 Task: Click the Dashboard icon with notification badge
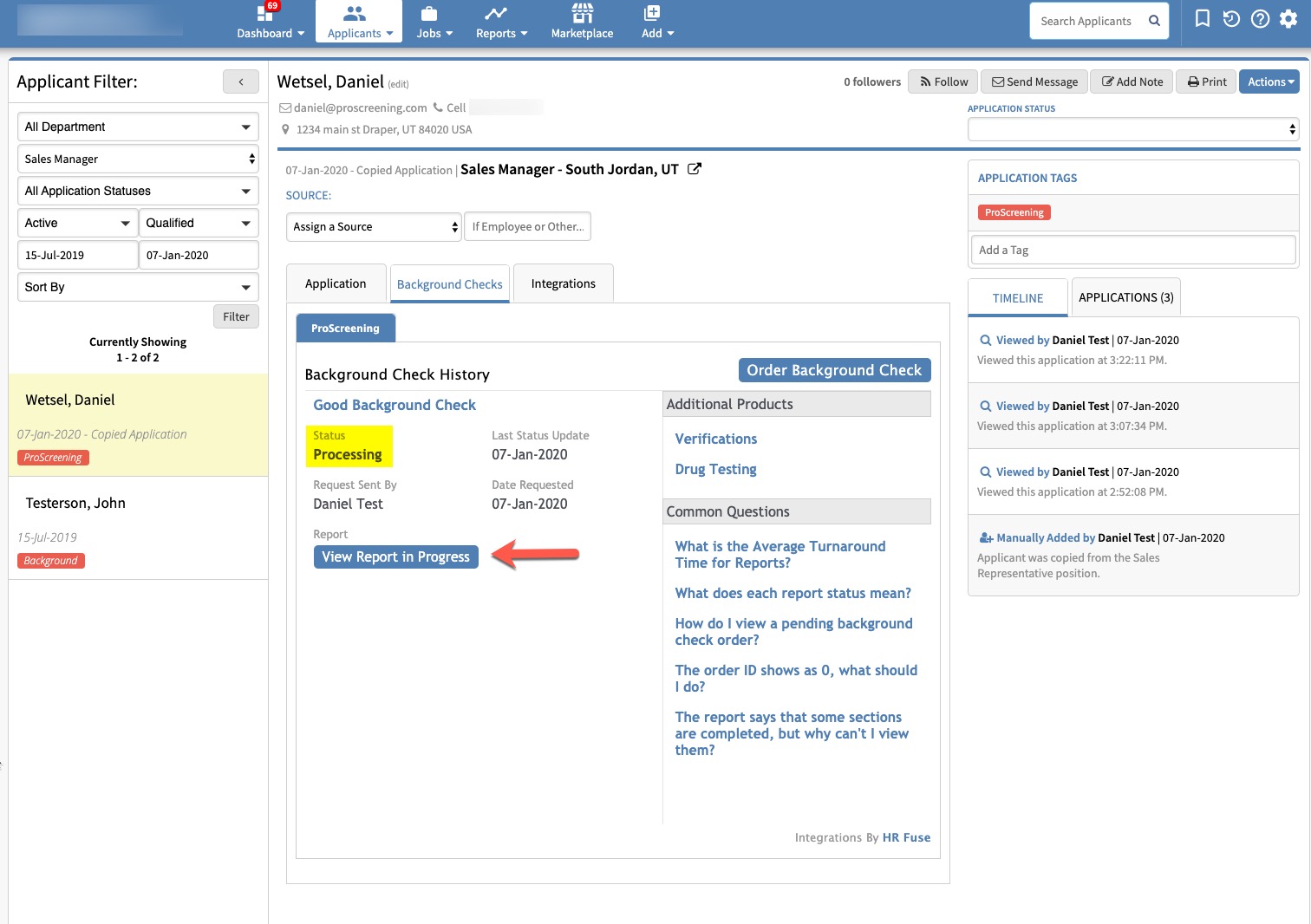[x=265, y=14]
